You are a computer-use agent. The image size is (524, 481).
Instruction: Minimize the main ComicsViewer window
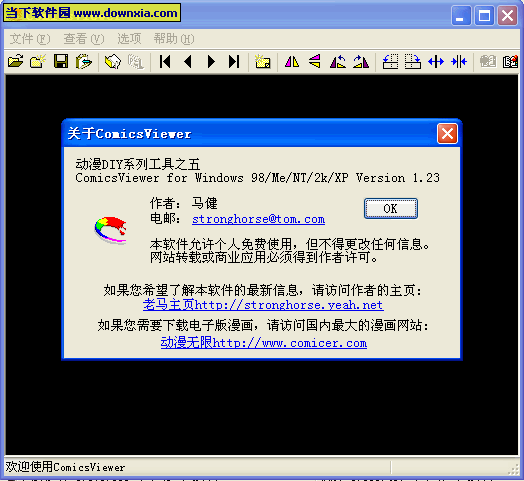pyautogui.click(x=461, y=15)
